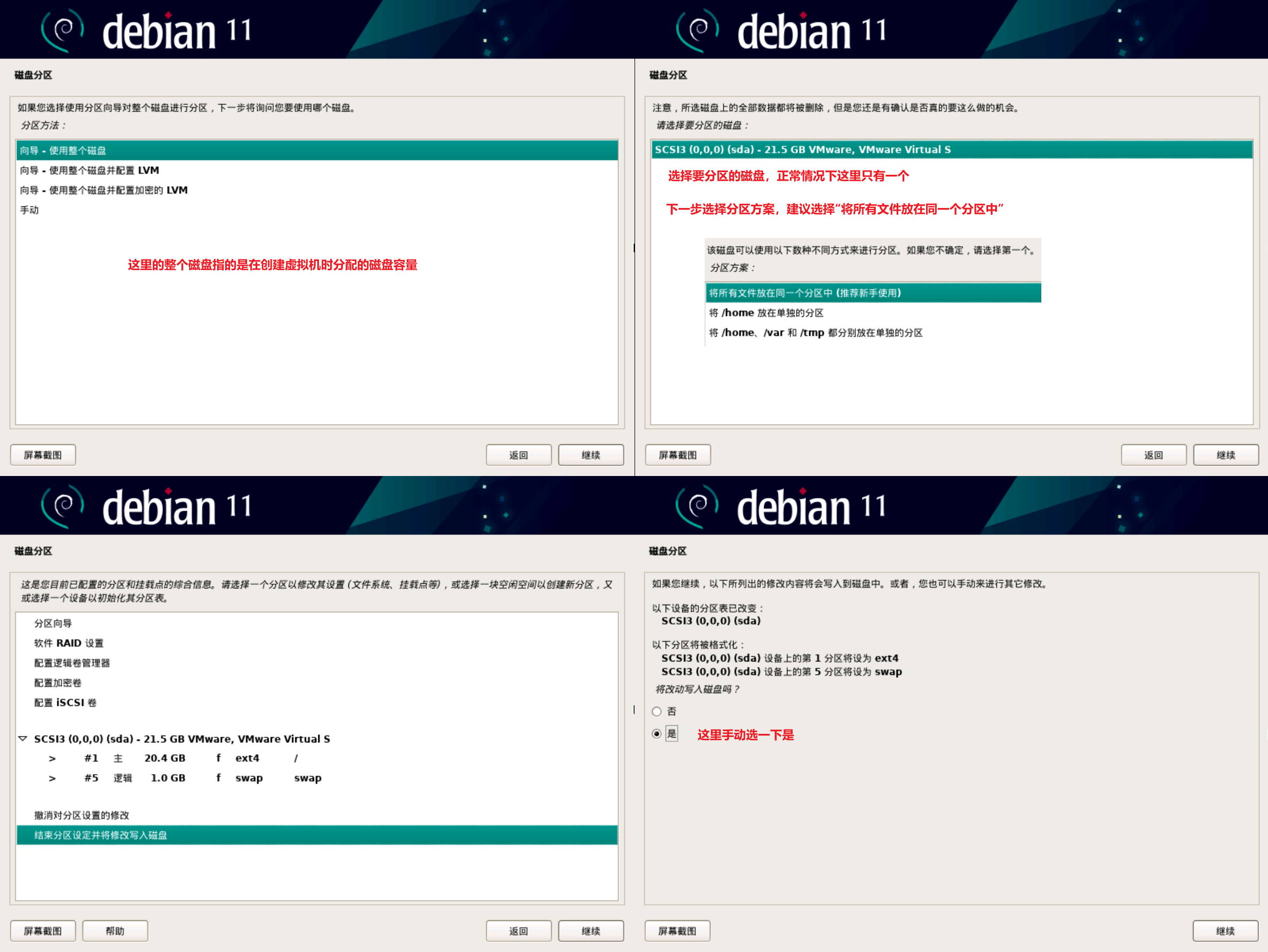Select '分区向导' entry in partition overview
1268x952 pixels.
click(x=317, y=623)
